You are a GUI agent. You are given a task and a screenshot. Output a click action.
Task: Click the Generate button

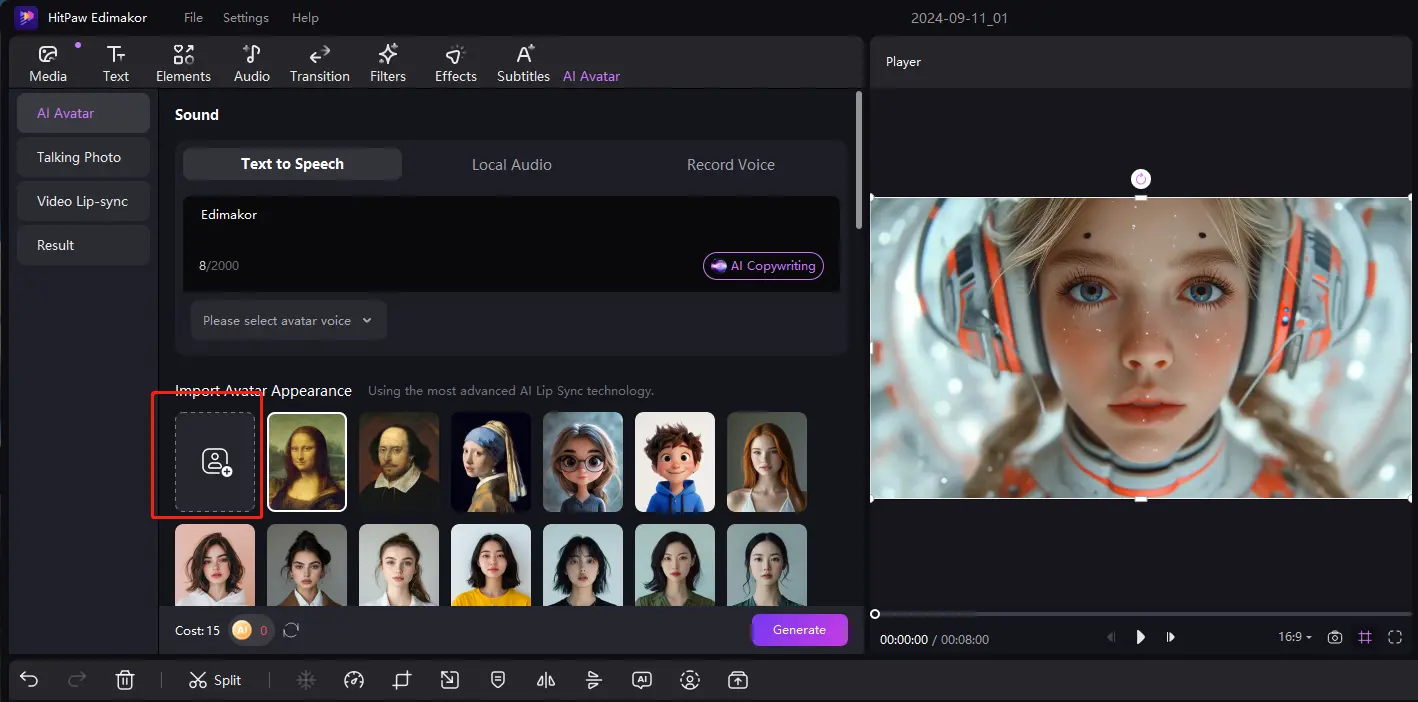[x=799, y=630]
